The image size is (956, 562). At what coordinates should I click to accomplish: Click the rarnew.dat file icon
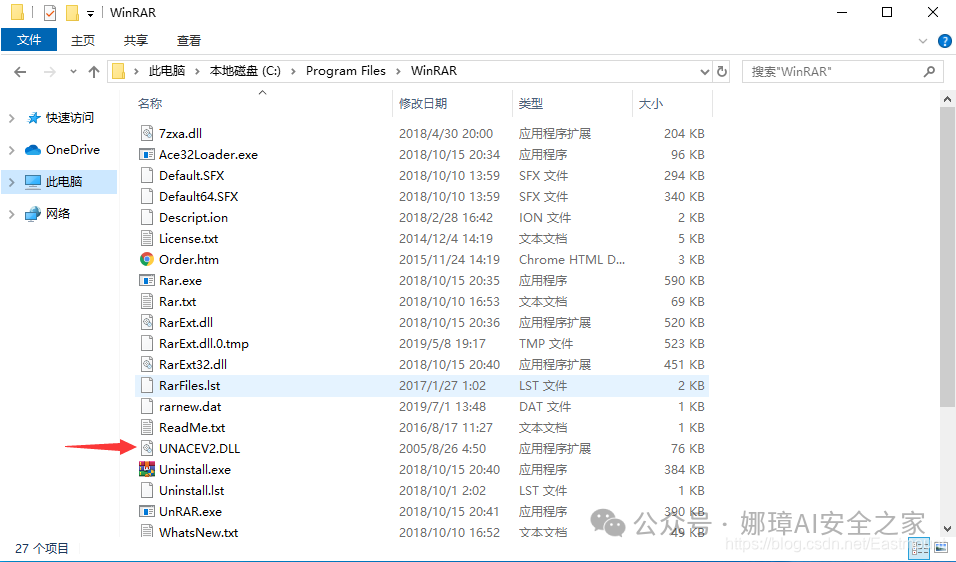pyautogui.click(x=146, y=407)
